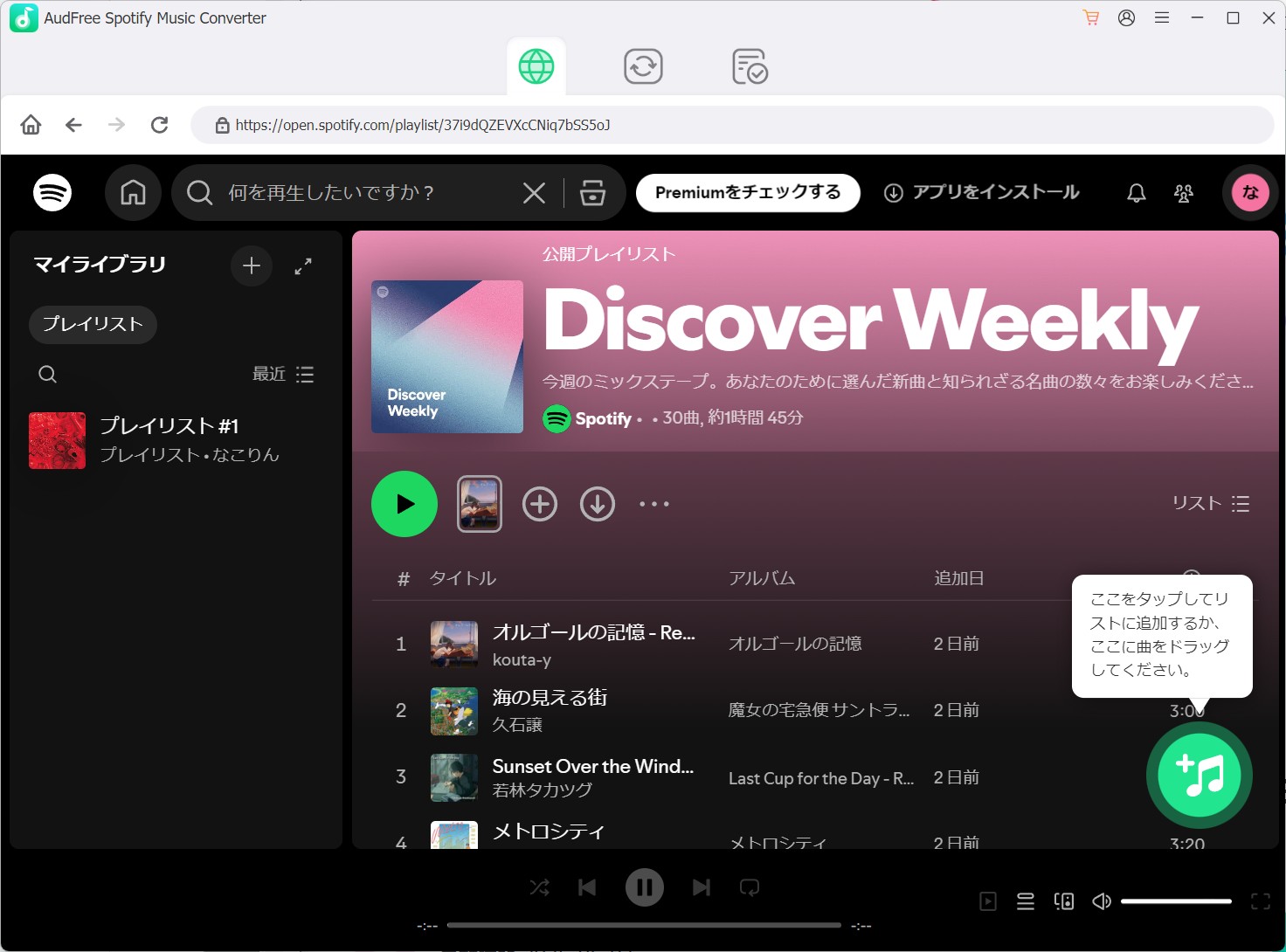1286x952 pixels.
Task: Switch to the converting tab
Action: tap(643, 66)
